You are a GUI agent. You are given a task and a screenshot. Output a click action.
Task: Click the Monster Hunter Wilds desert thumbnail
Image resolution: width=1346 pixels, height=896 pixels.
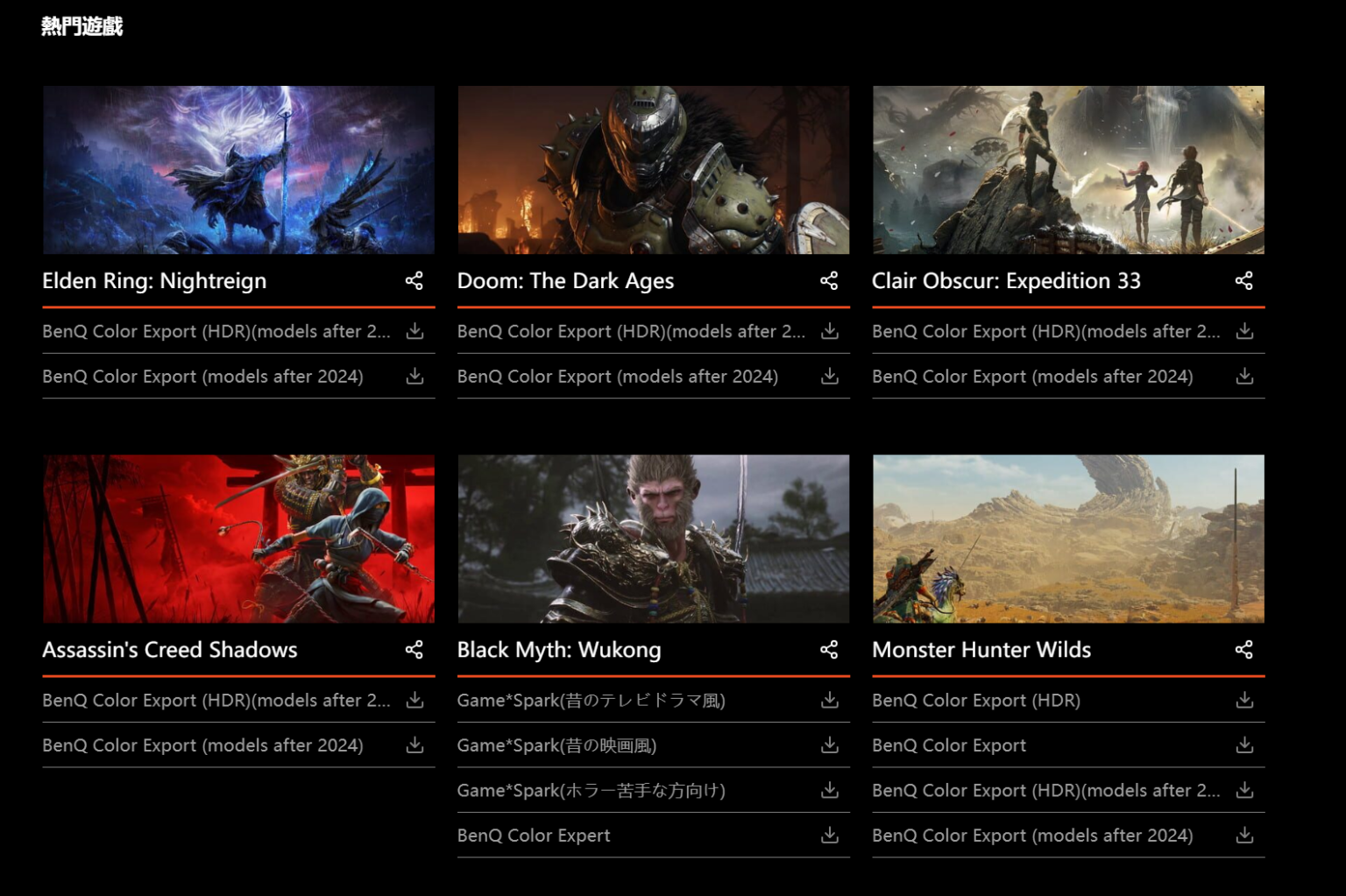click(x=1068, y=539)
